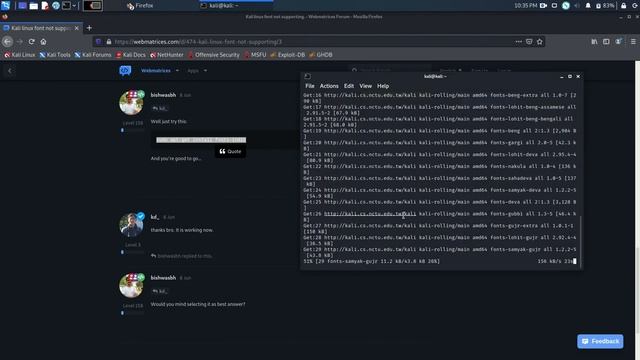Expand the terminal launcher dropdown arrow
640x360 pixels.
[74, 6]
